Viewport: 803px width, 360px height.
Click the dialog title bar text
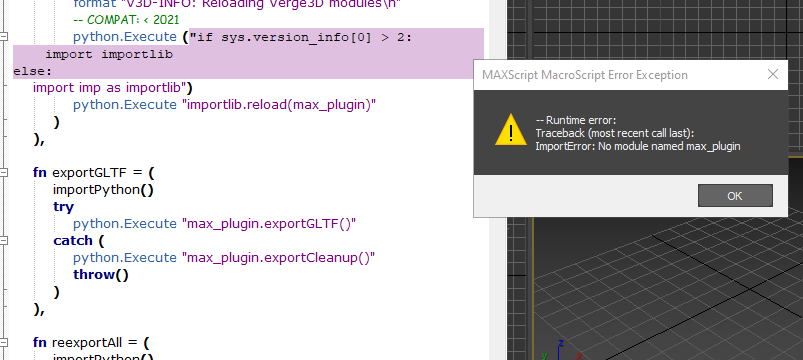[x=585, y=75]
